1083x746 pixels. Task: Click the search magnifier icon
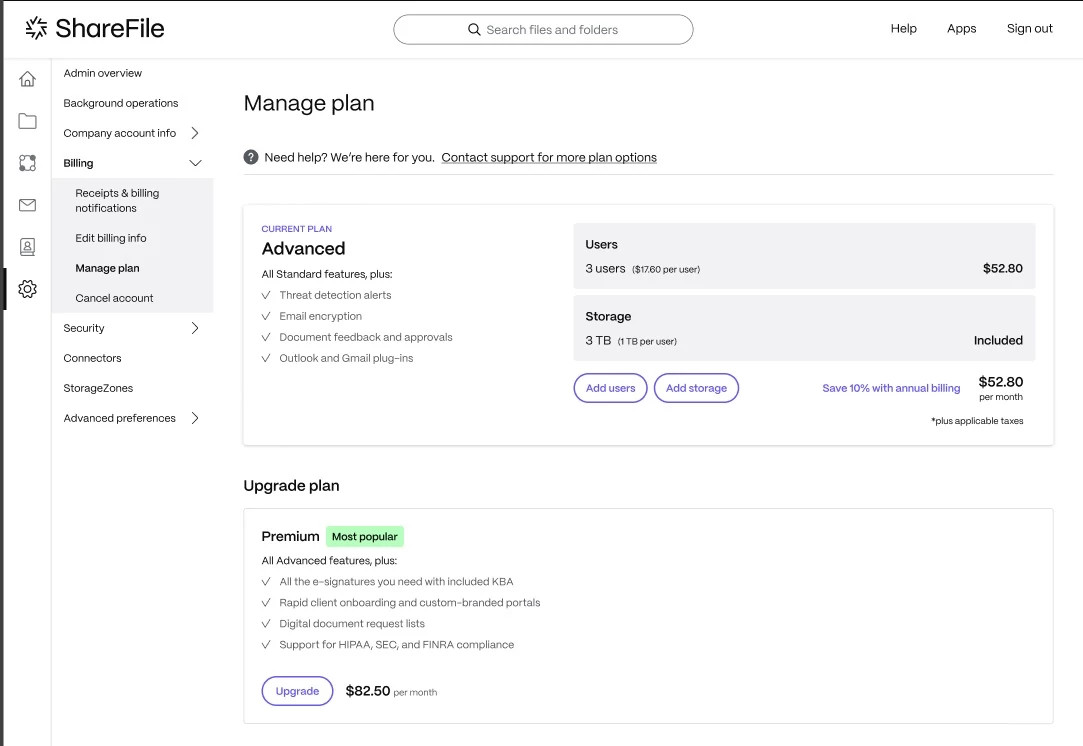[x=474, y=30]
